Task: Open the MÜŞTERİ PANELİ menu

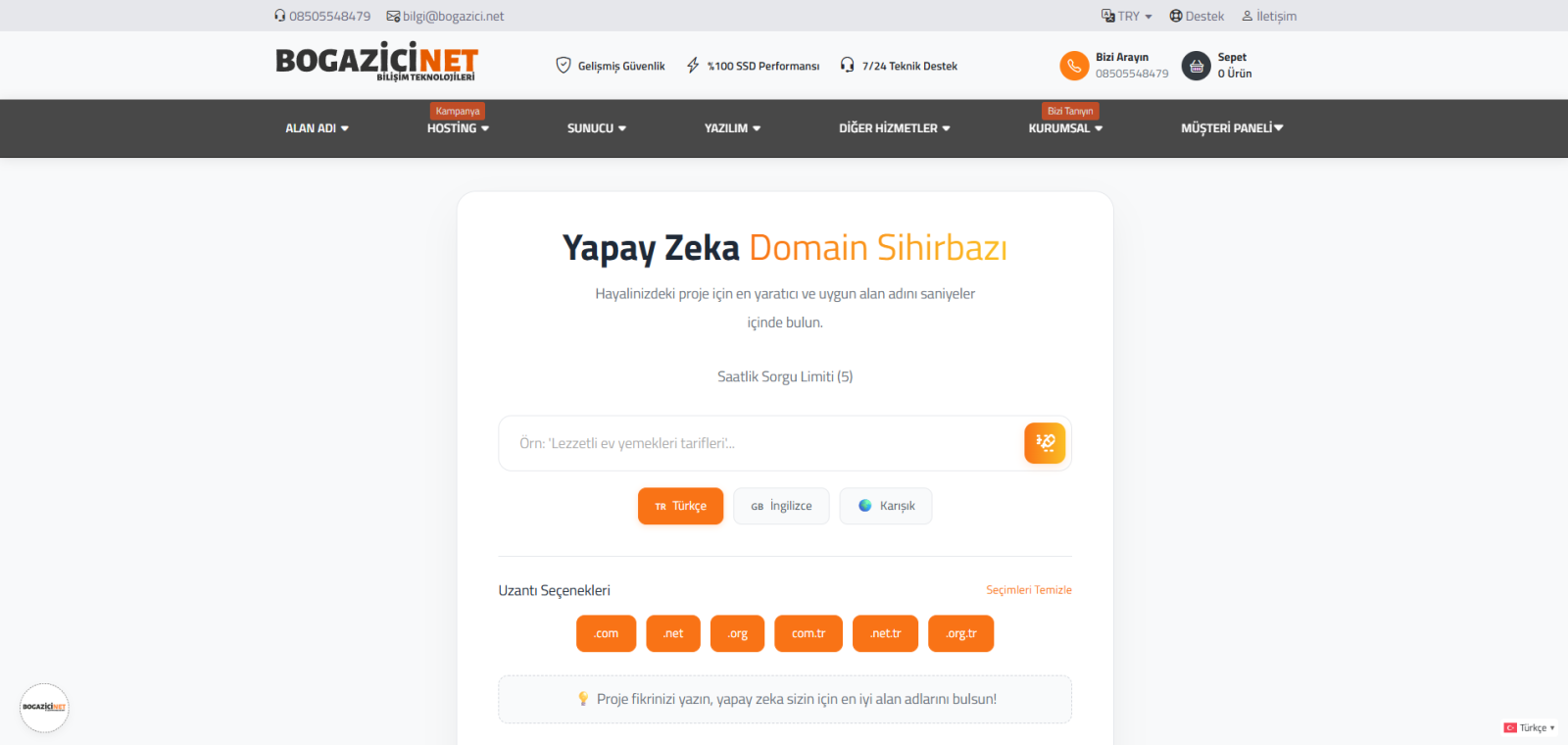Action: 1232,128
